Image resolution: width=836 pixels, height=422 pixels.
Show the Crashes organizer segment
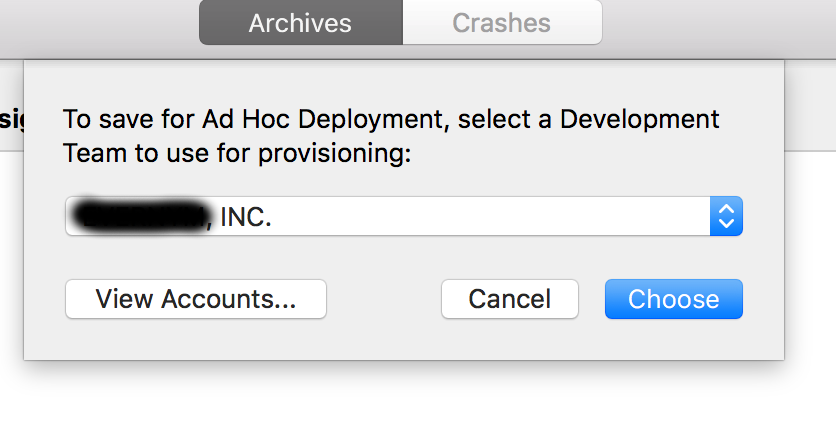[502, 22]
